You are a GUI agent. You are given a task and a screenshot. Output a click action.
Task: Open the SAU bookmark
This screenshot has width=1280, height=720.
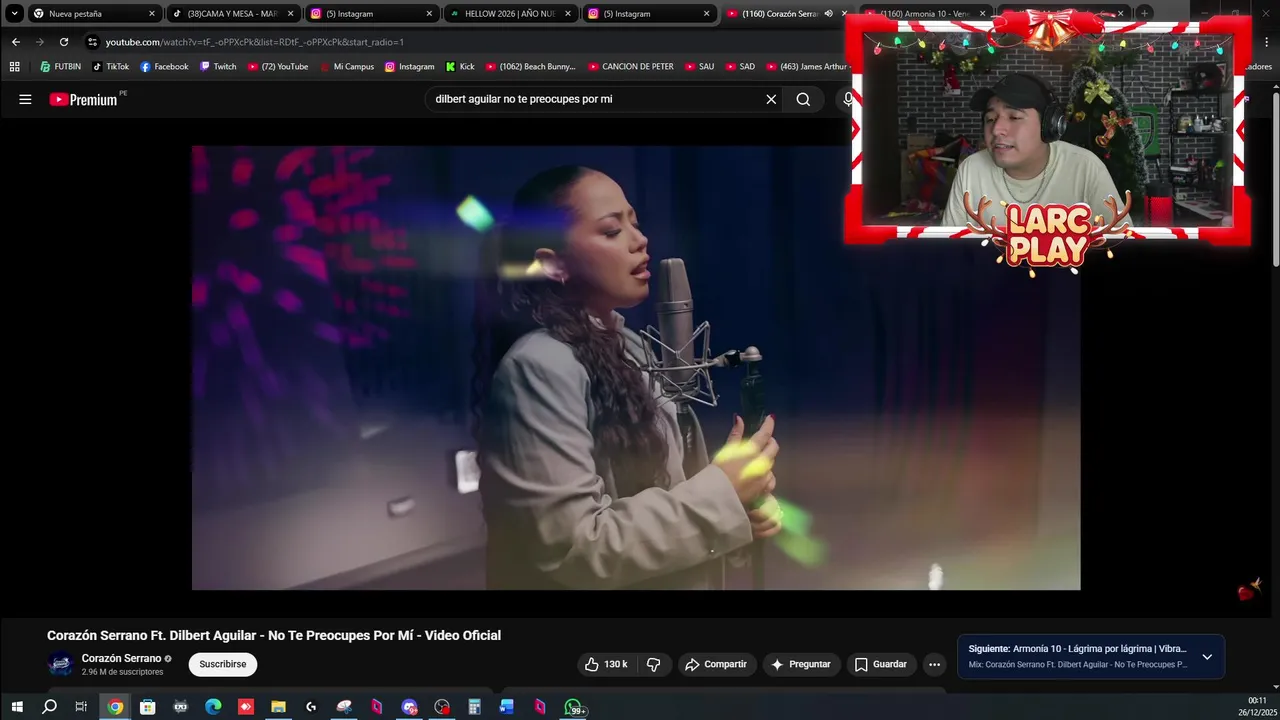[x=699, y=66]
